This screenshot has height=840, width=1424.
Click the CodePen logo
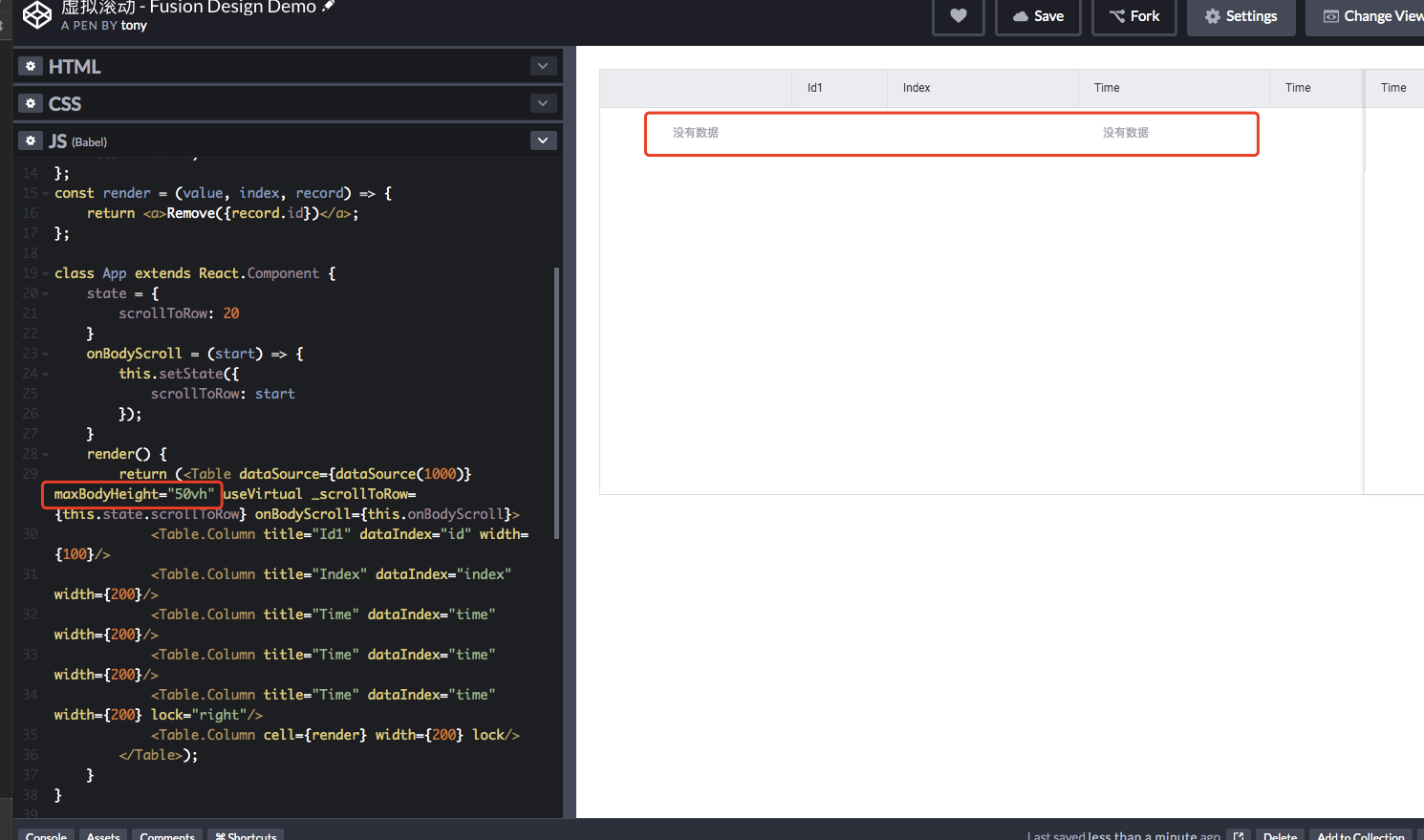(x=36, y=15)
